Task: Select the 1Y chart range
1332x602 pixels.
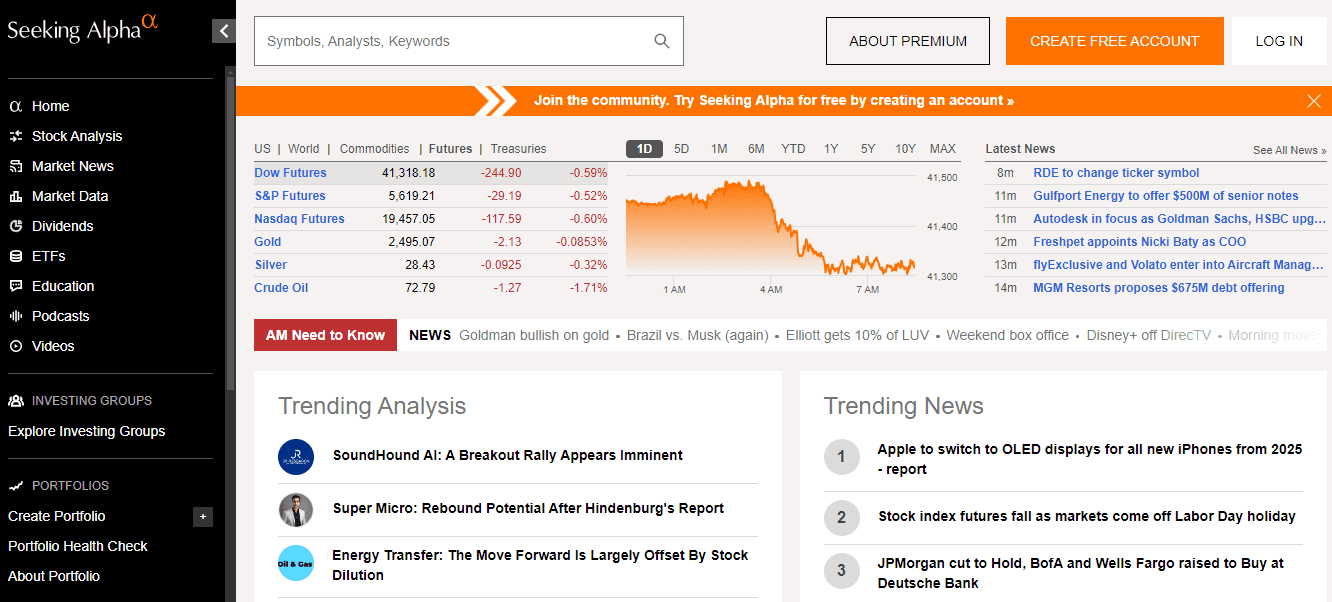Action: point(831,149)
